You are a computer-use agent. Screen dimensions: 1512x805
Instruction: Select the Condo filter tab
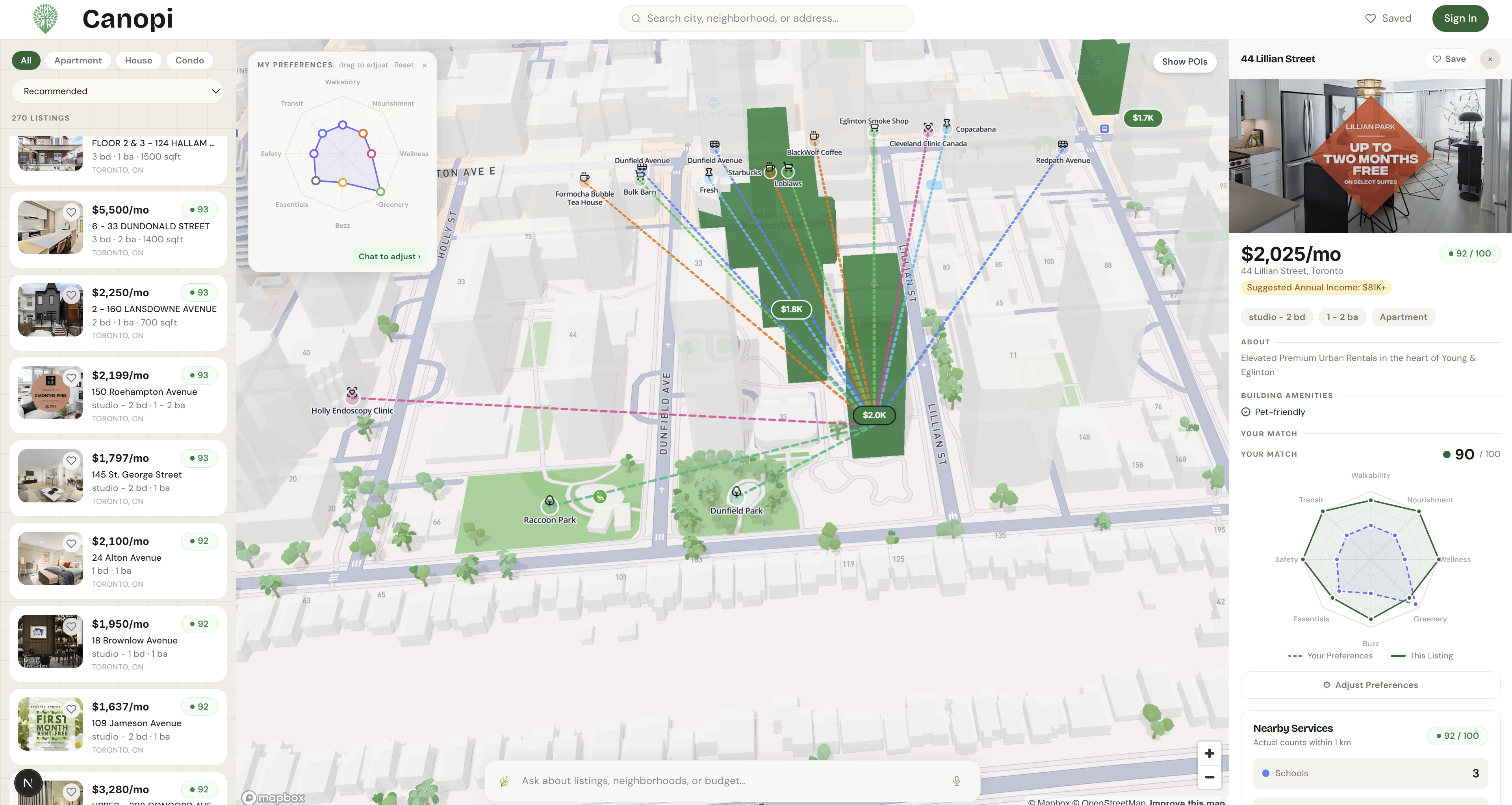pyautogui.click(x=189, y=60)
